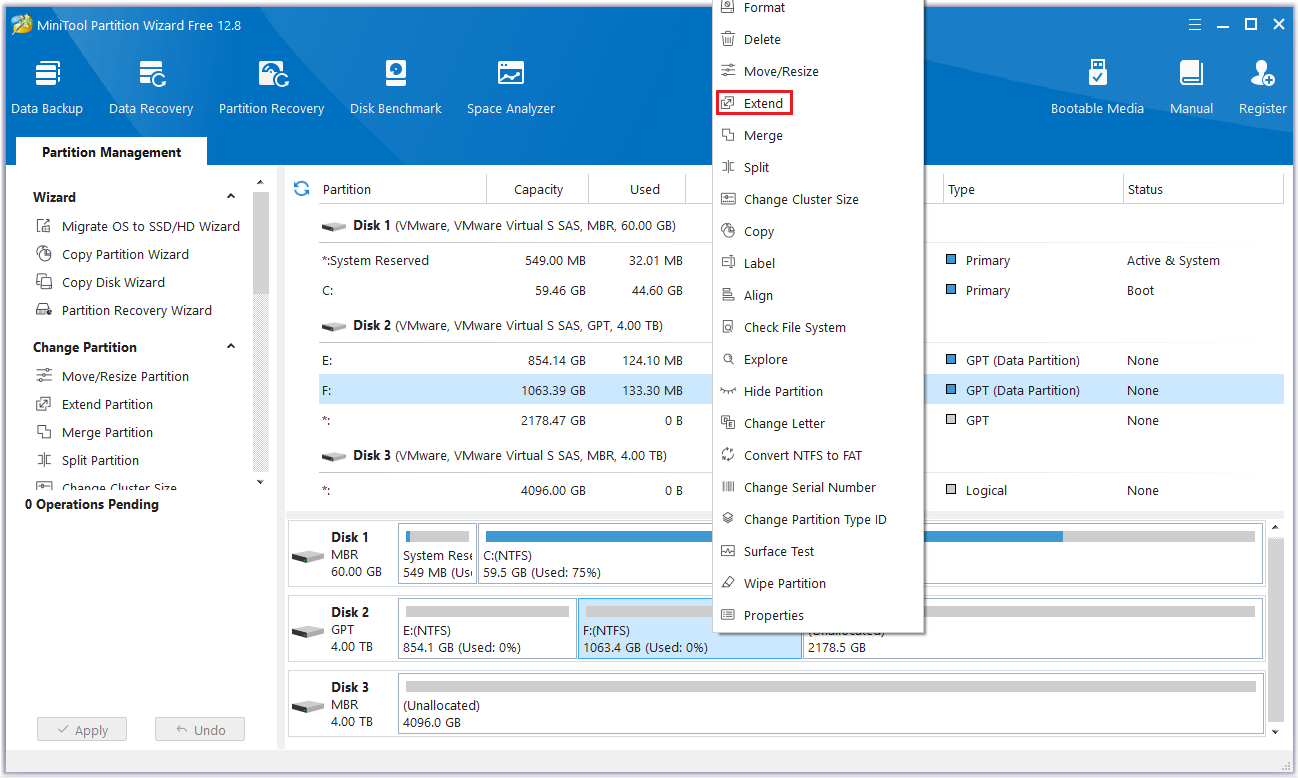
Task: Click Extend in the context menu
Action: (818, 103)
